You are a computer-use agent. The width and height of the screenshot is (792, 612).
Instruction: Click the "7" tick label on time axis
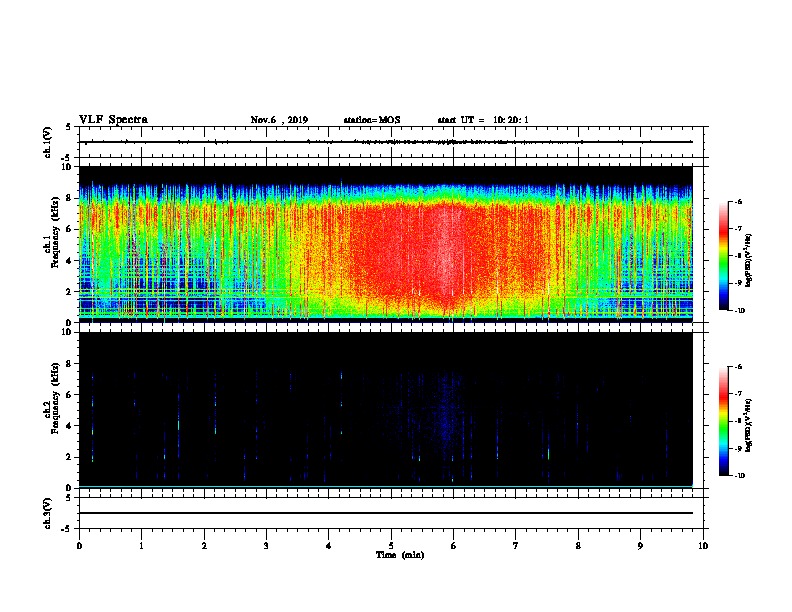point(516,546)
